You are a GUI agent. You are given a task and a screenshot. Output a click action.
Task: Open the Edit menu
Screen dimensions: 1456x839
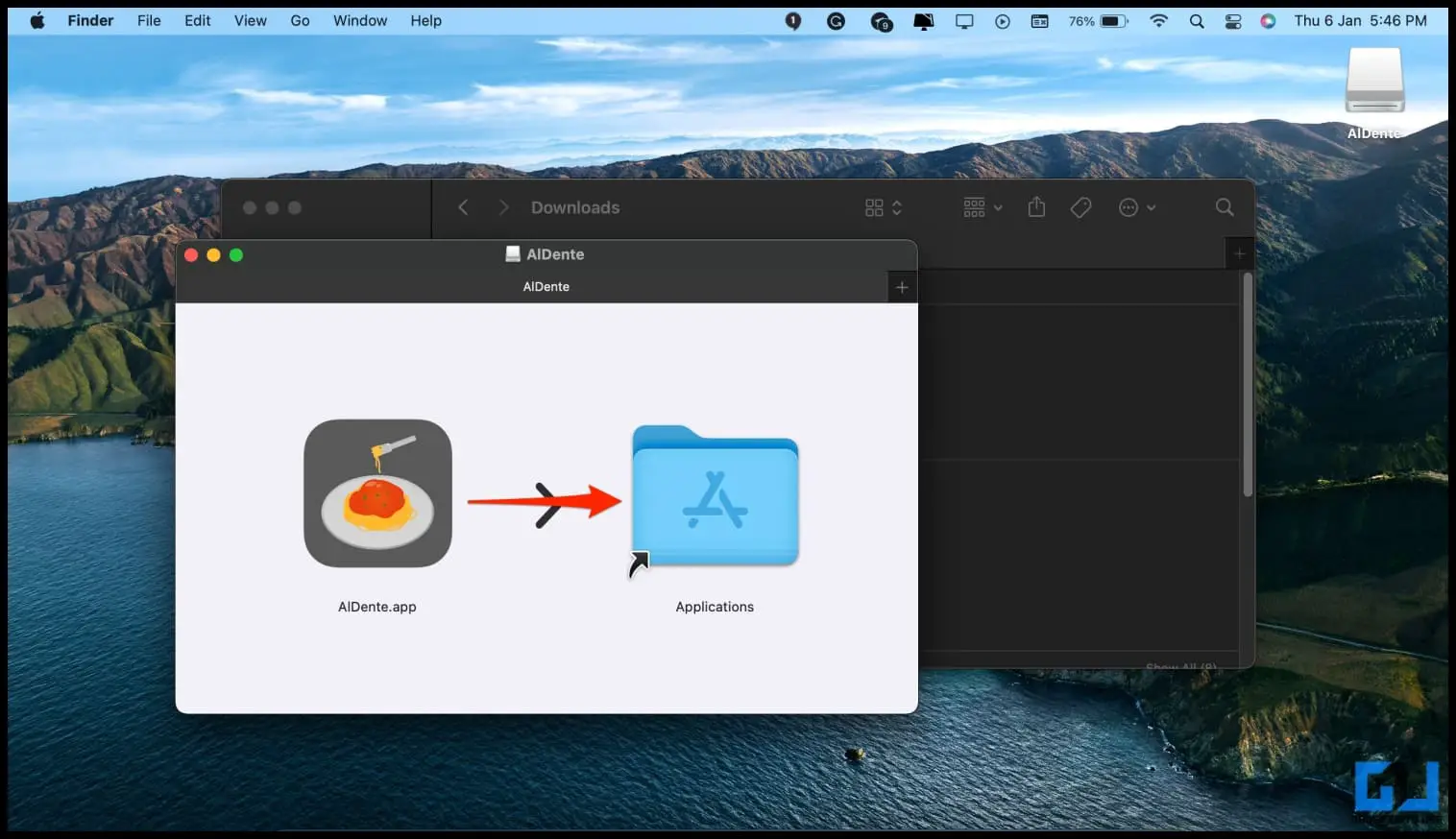[x=198, y=20]
